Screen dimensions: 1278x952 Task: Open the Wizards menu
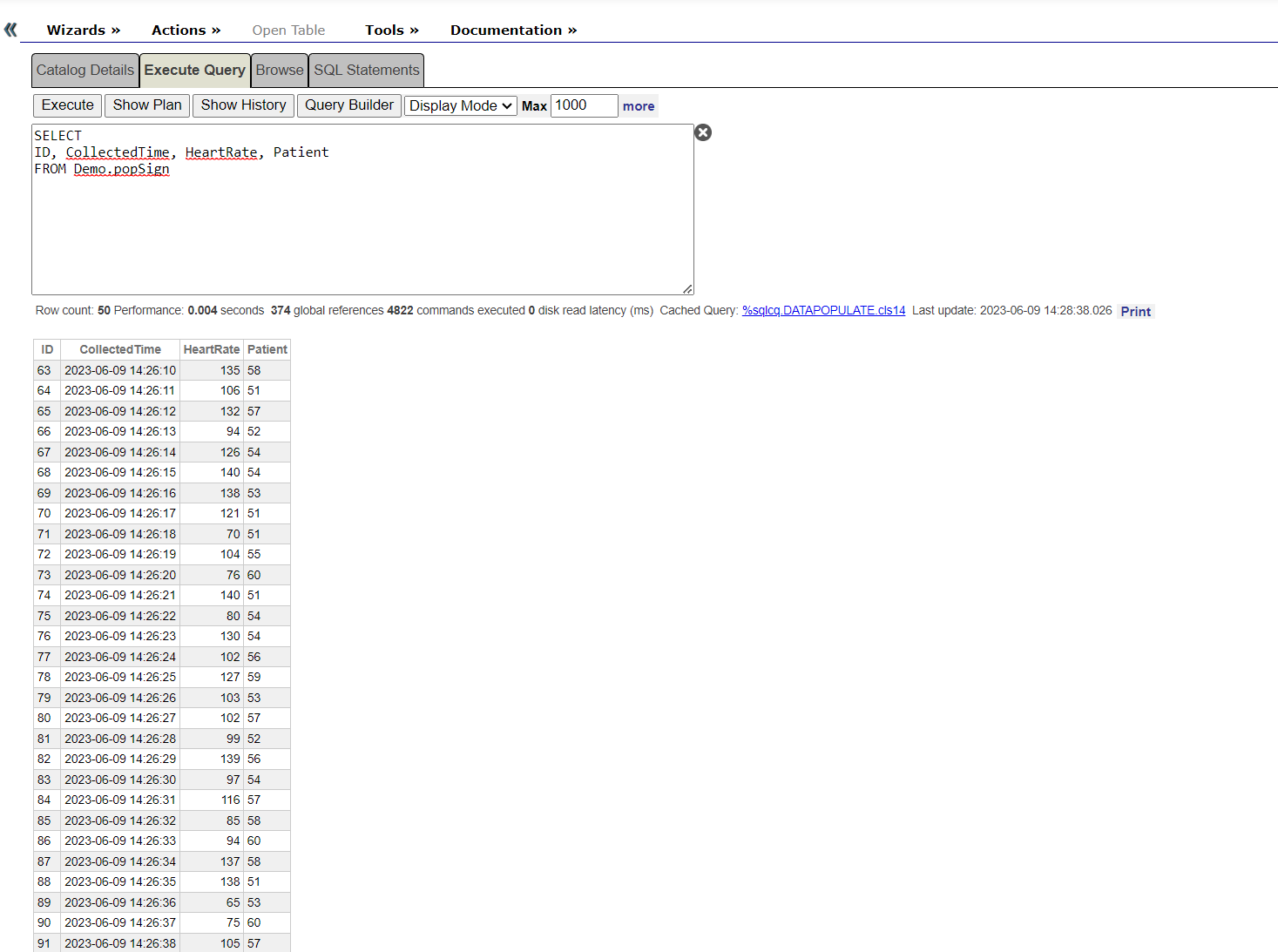pos(83,30)
